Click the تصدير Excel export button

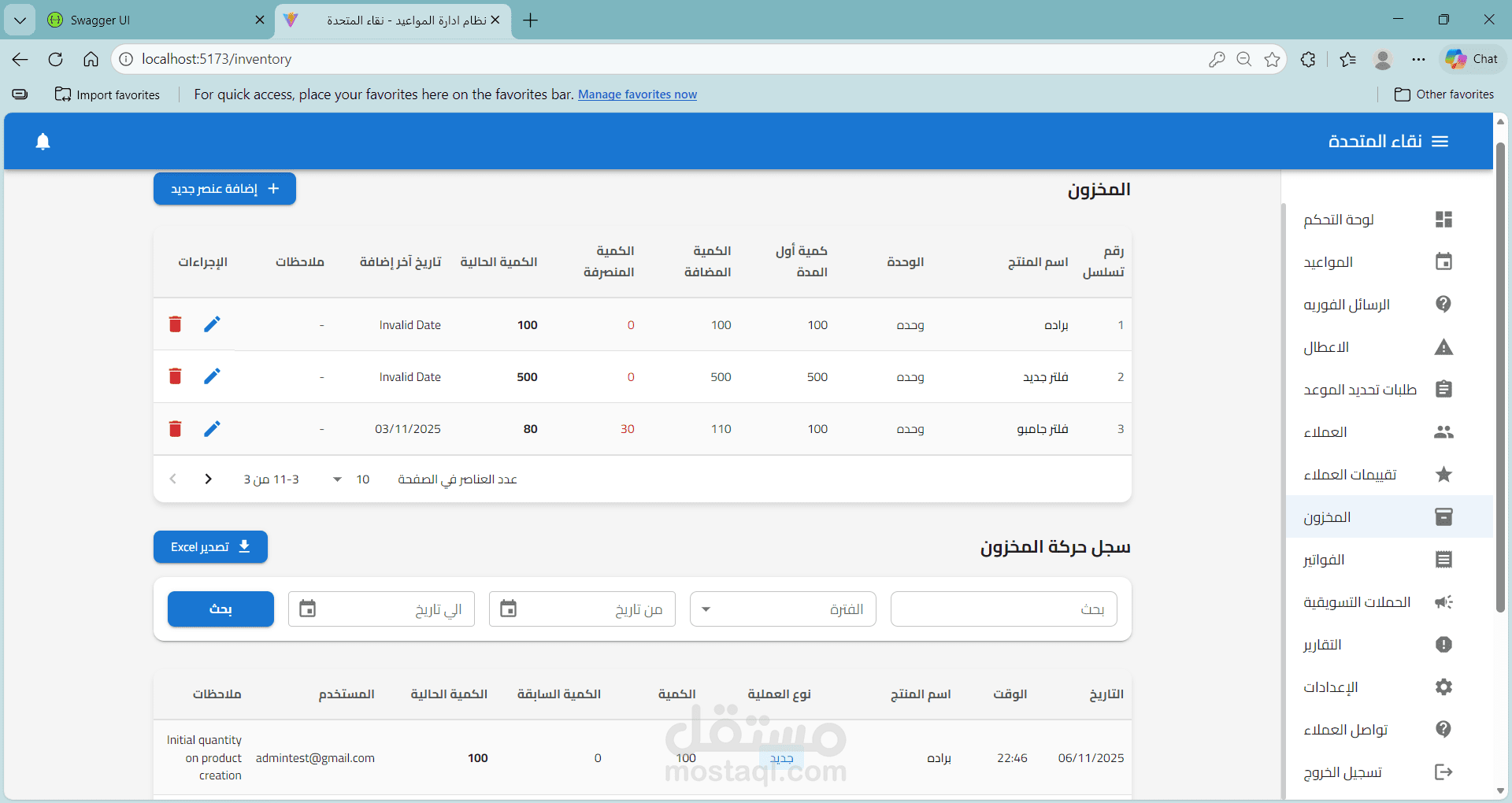210,547
